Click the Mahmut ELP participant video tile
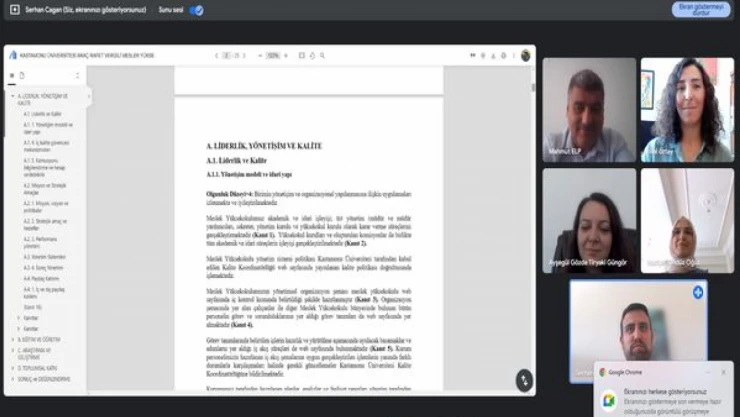 [589, 110]
